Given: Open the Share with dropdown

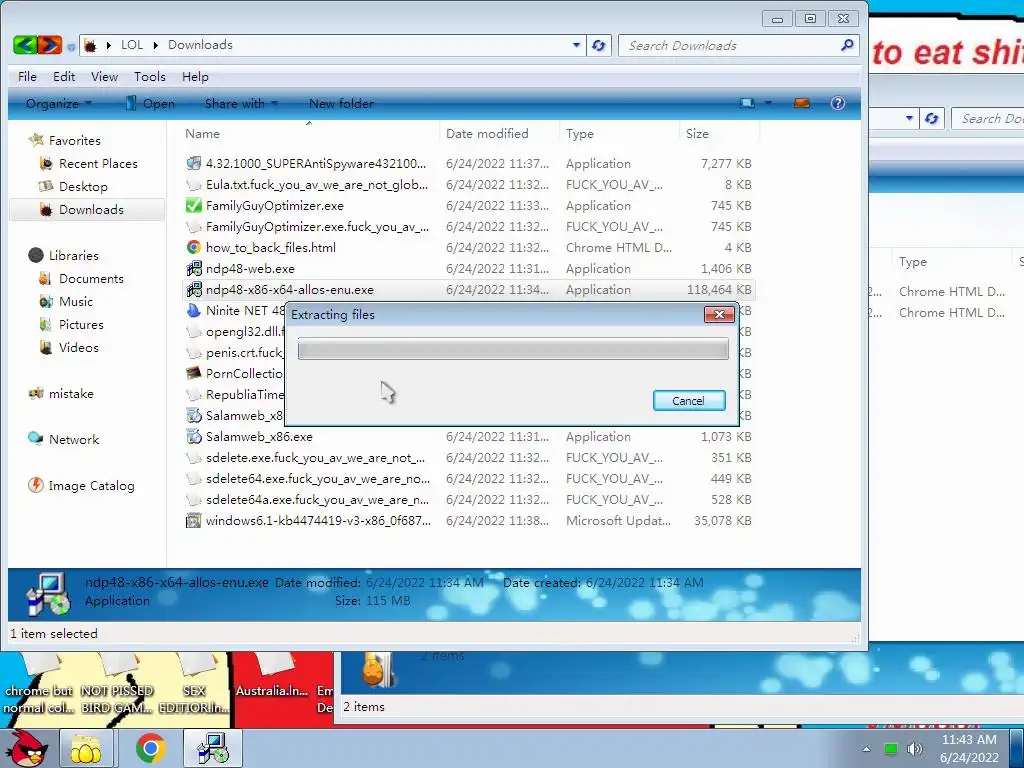Looking at the screenshot, I should (241, 103).
